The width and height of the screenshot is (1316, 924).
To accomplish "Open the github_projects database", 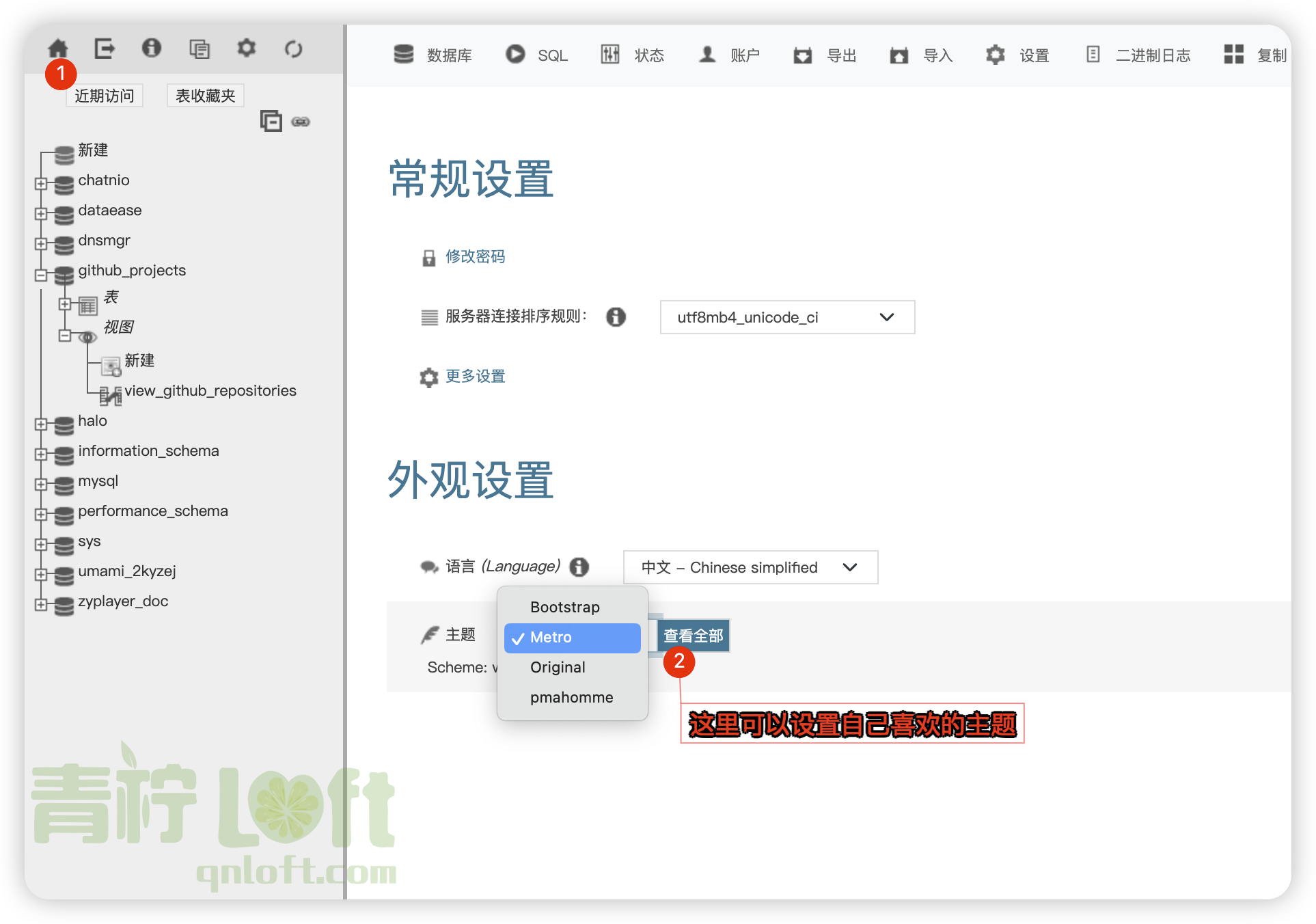I will [132, 271].
